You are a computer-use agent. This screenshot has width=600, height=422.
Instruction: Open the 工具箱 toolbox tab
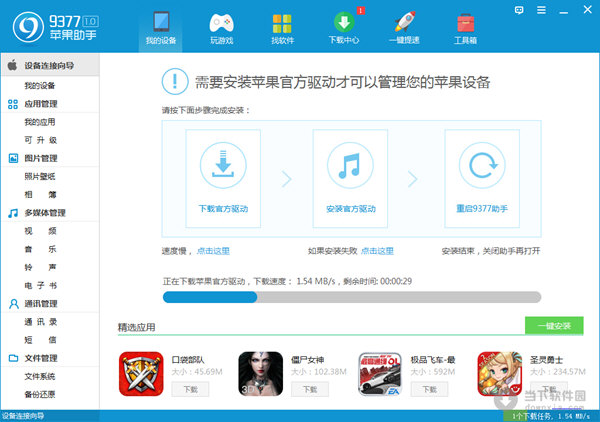pos(465,28)
